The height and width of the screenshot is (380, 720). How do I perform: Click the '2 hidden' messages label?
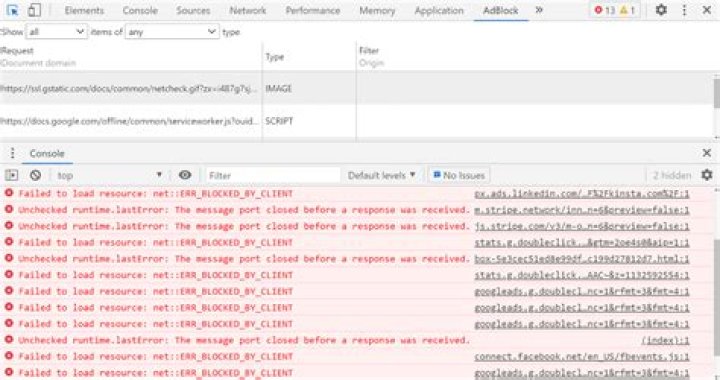click(672, 175)
